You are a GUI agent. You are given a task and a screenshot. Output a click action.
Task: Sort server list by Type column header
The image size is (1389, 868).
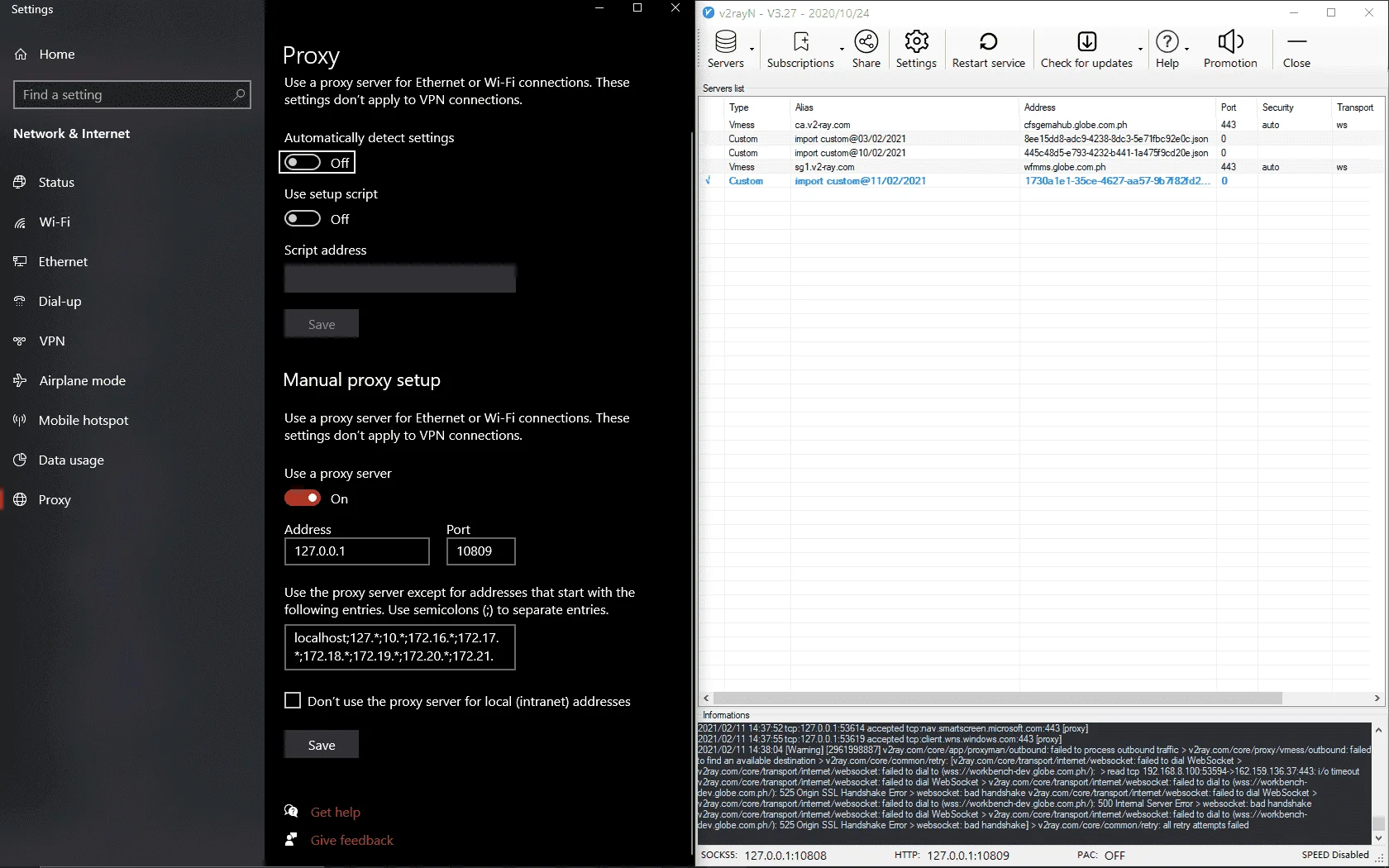click(x=757, y=107)
